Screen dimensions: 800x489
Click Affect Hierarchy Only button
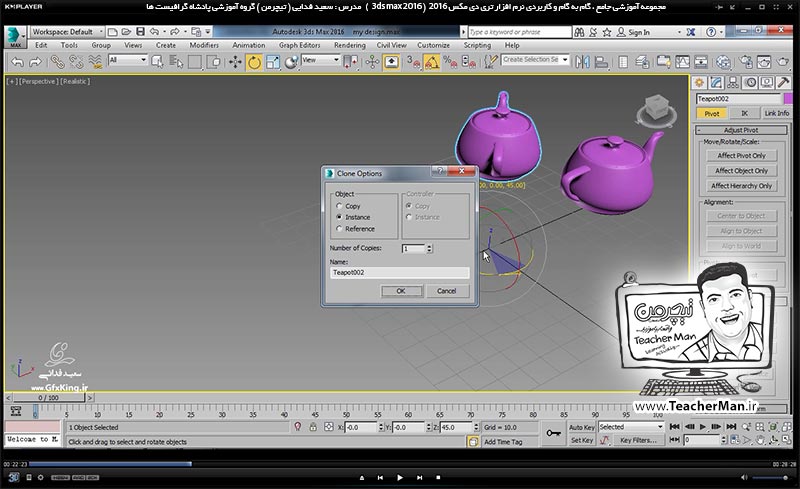[x=742, y=186]
